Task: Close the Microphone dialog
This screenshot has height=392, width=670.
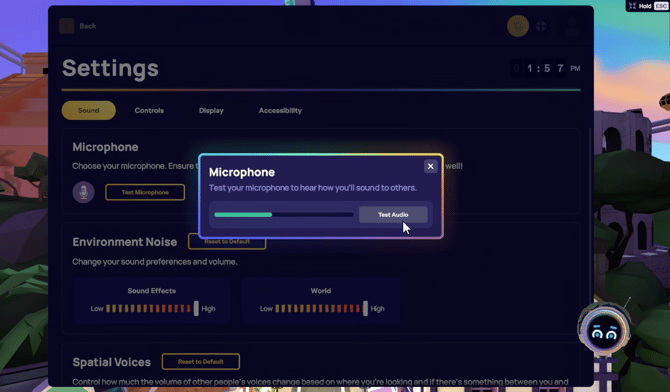Action: click(430, 166)
